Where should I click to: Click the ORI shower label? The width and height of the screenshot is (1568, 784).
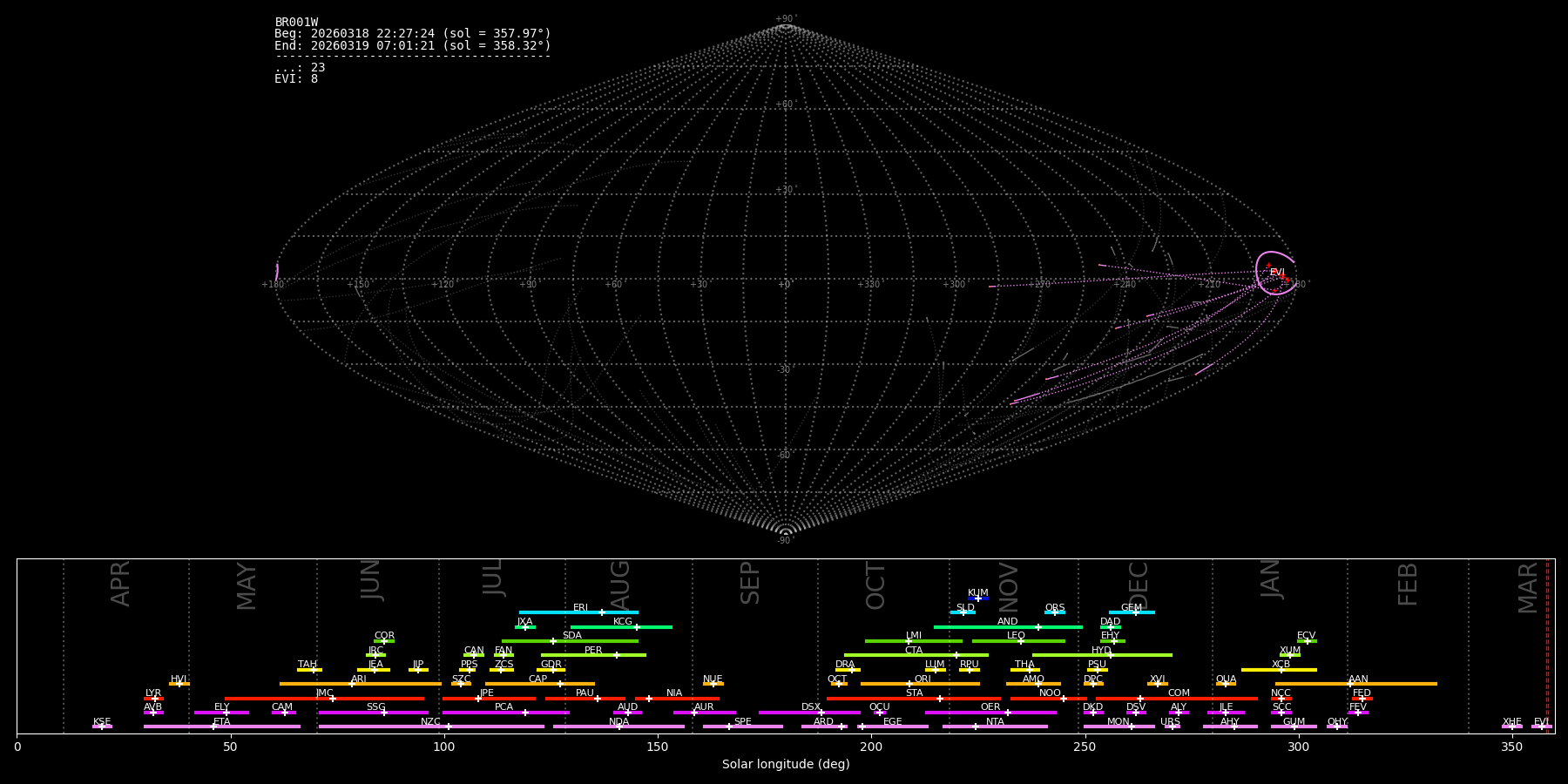922,679
